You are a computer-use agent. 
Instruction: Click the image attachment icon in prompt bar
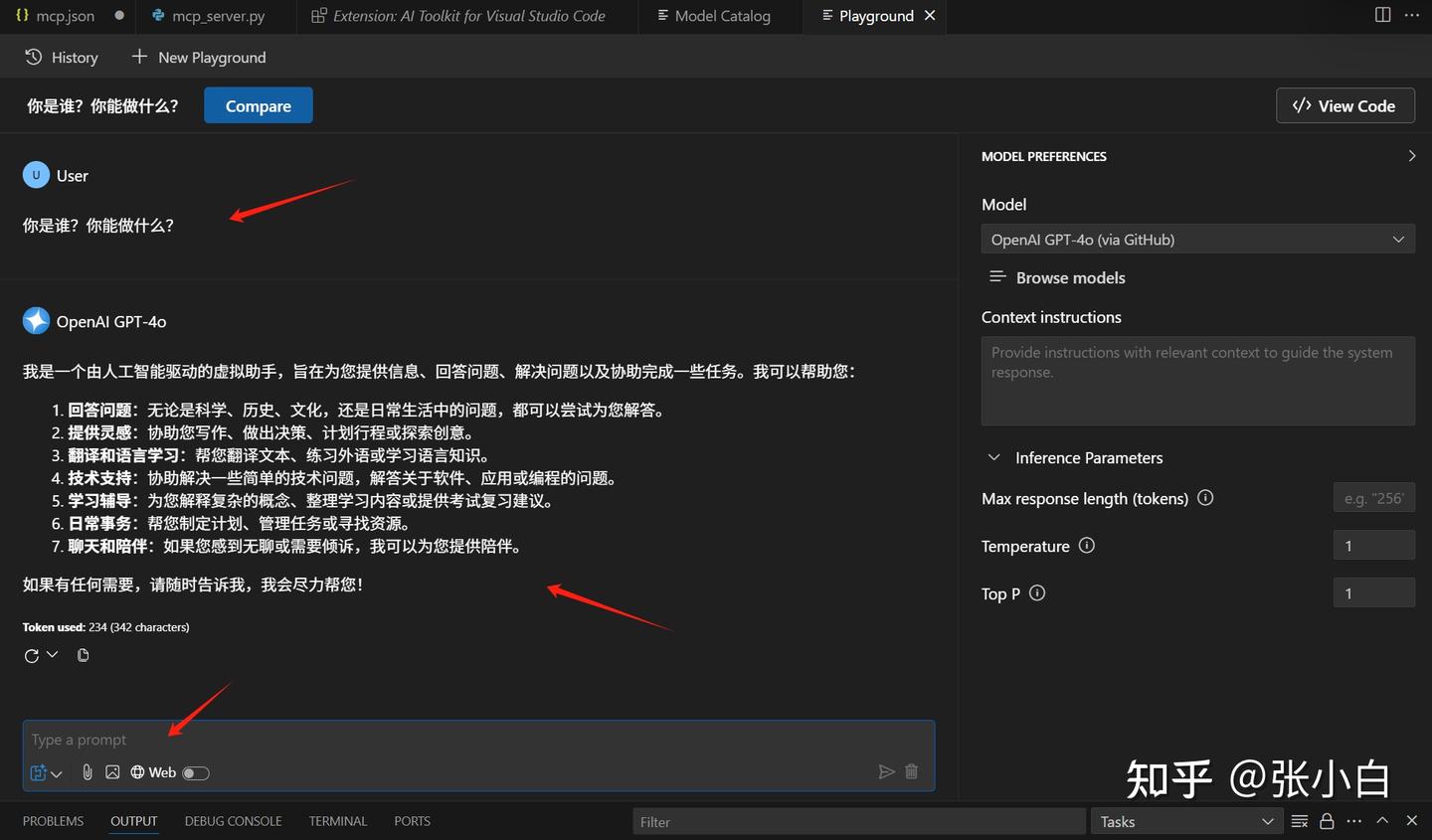click(x=112, y=772)
